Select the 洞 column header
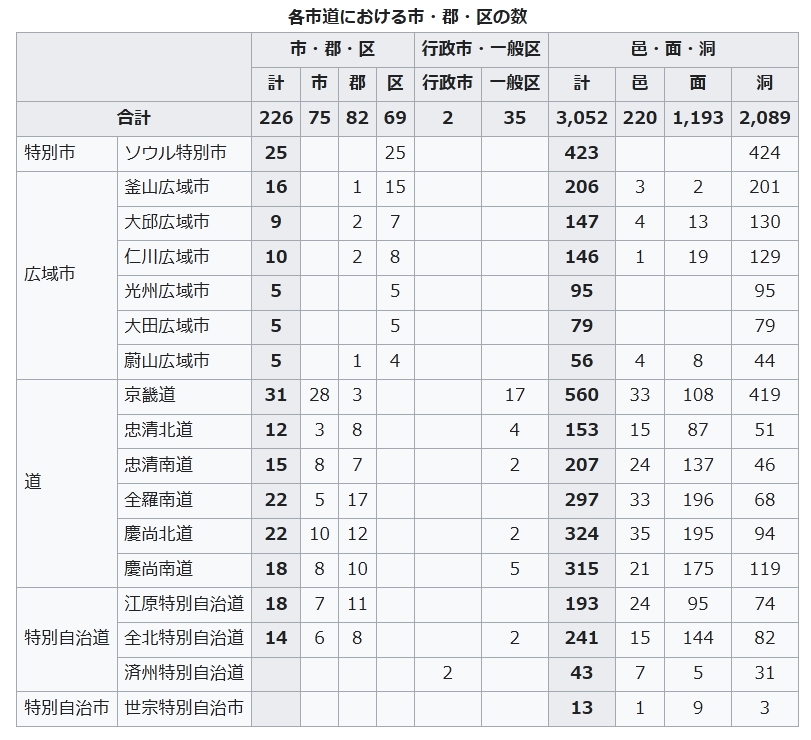The image size is (811, 740). click(765, 83)
